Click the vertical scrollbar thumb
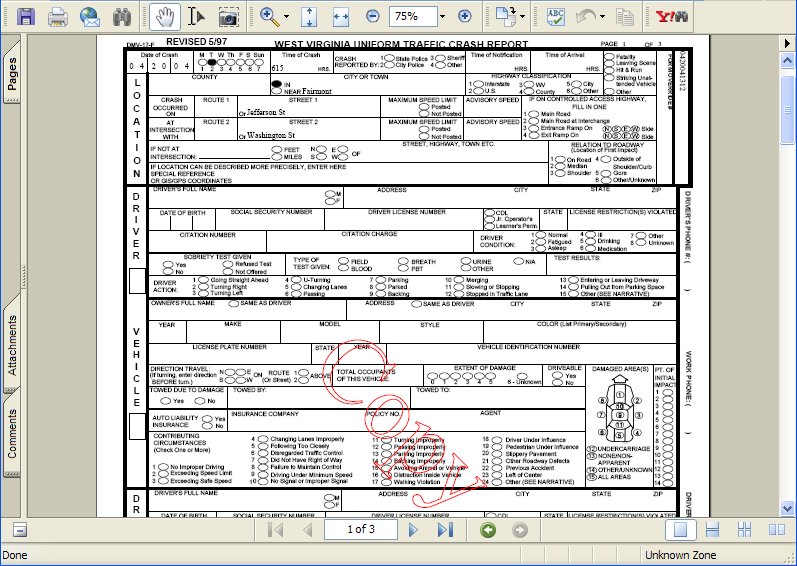 [787, 110]
